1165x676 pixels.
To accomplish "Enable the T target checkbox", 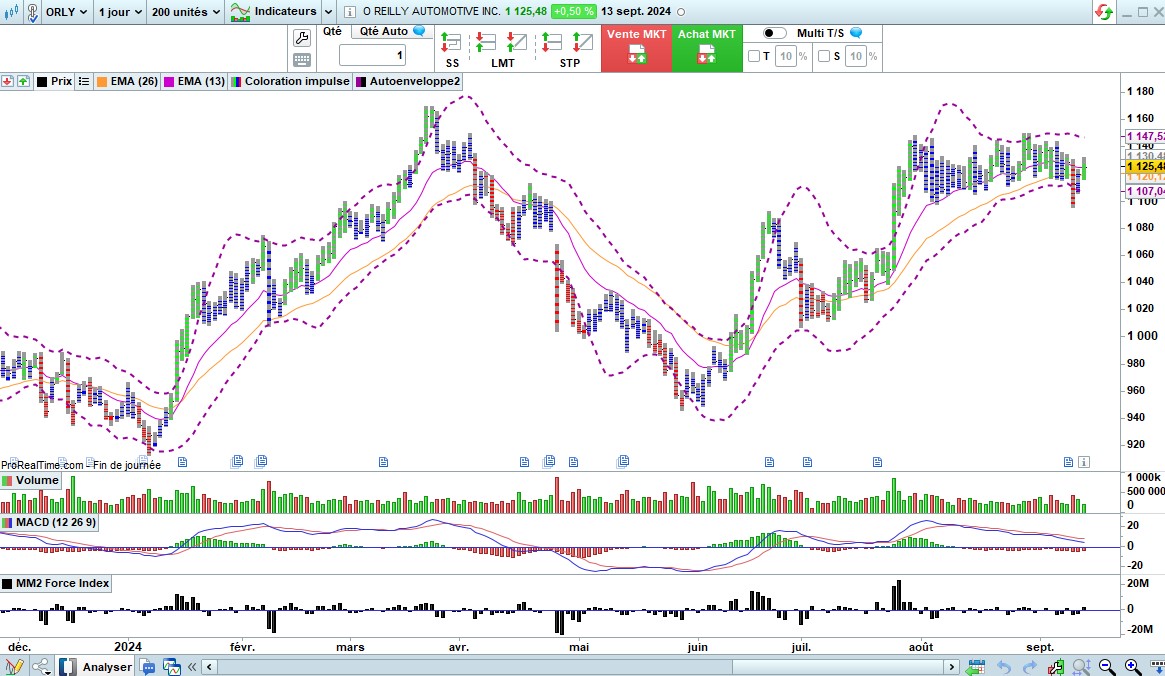I will tap(754, 56).
